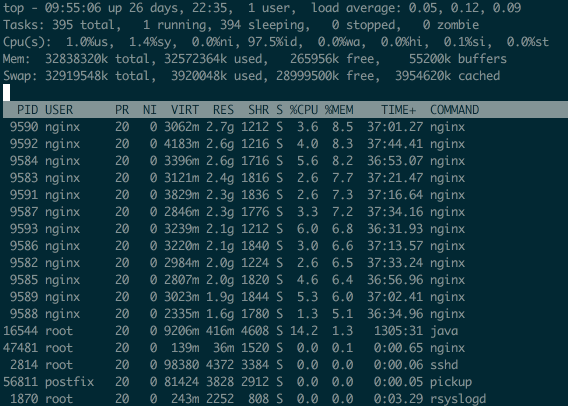This screenshot has width=568, height=406.
Task: Click the %MEM column header
Action: 339,110
